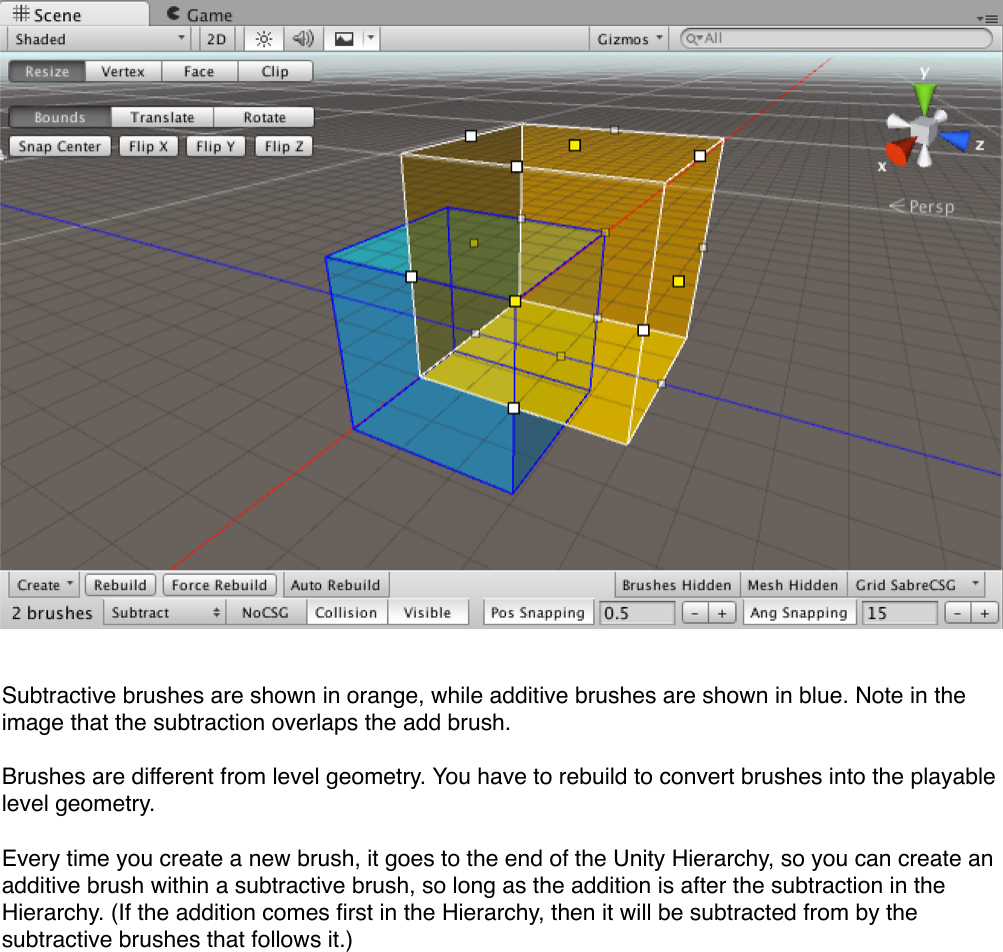Screen dimensions: 1003x952
Task: Open the panel options menu icon at top right
Action: click(x=988, y=19)
